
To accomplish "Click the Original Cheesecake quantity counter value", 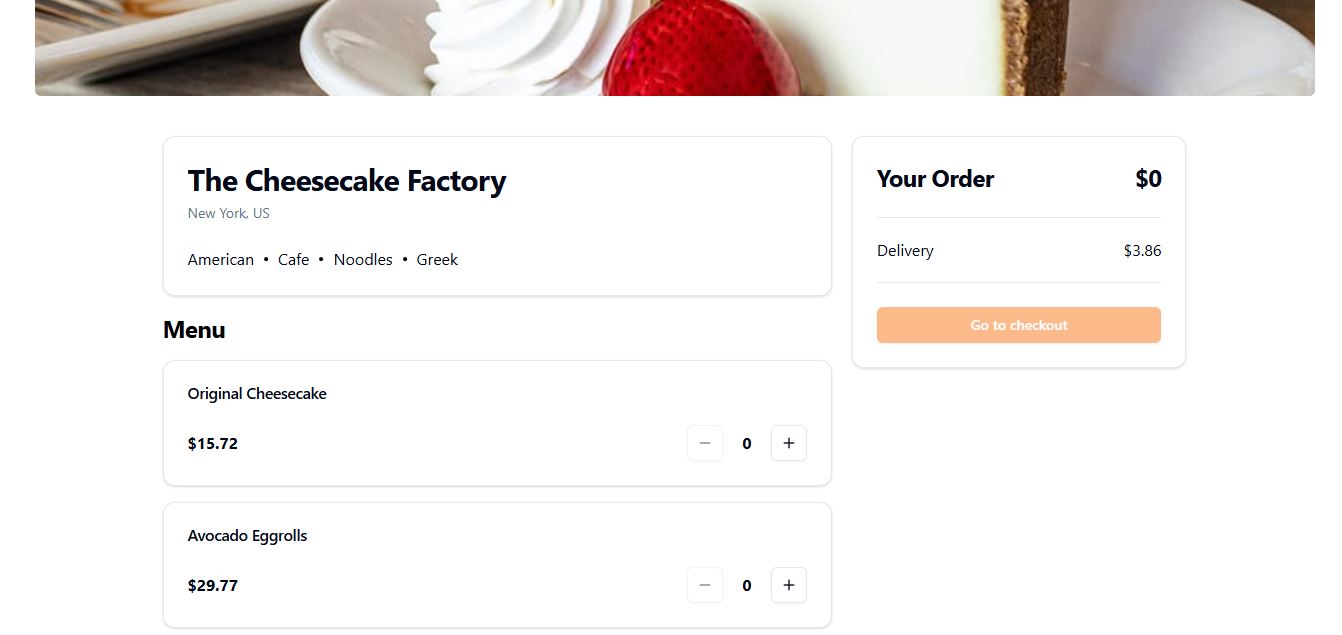I will point(747,444).
